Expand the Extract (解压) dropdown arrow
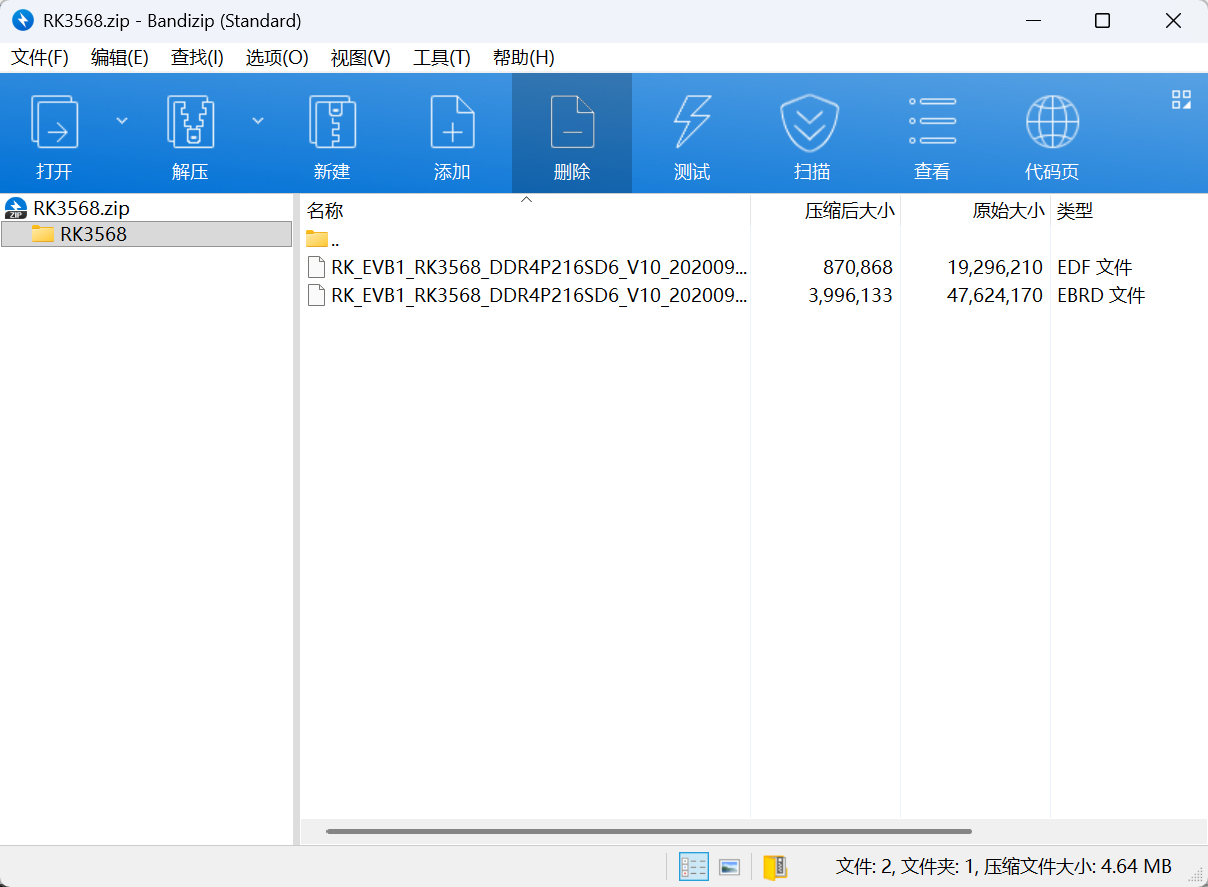The width and height of the screenshot is (1208, 887). [258, 120]
